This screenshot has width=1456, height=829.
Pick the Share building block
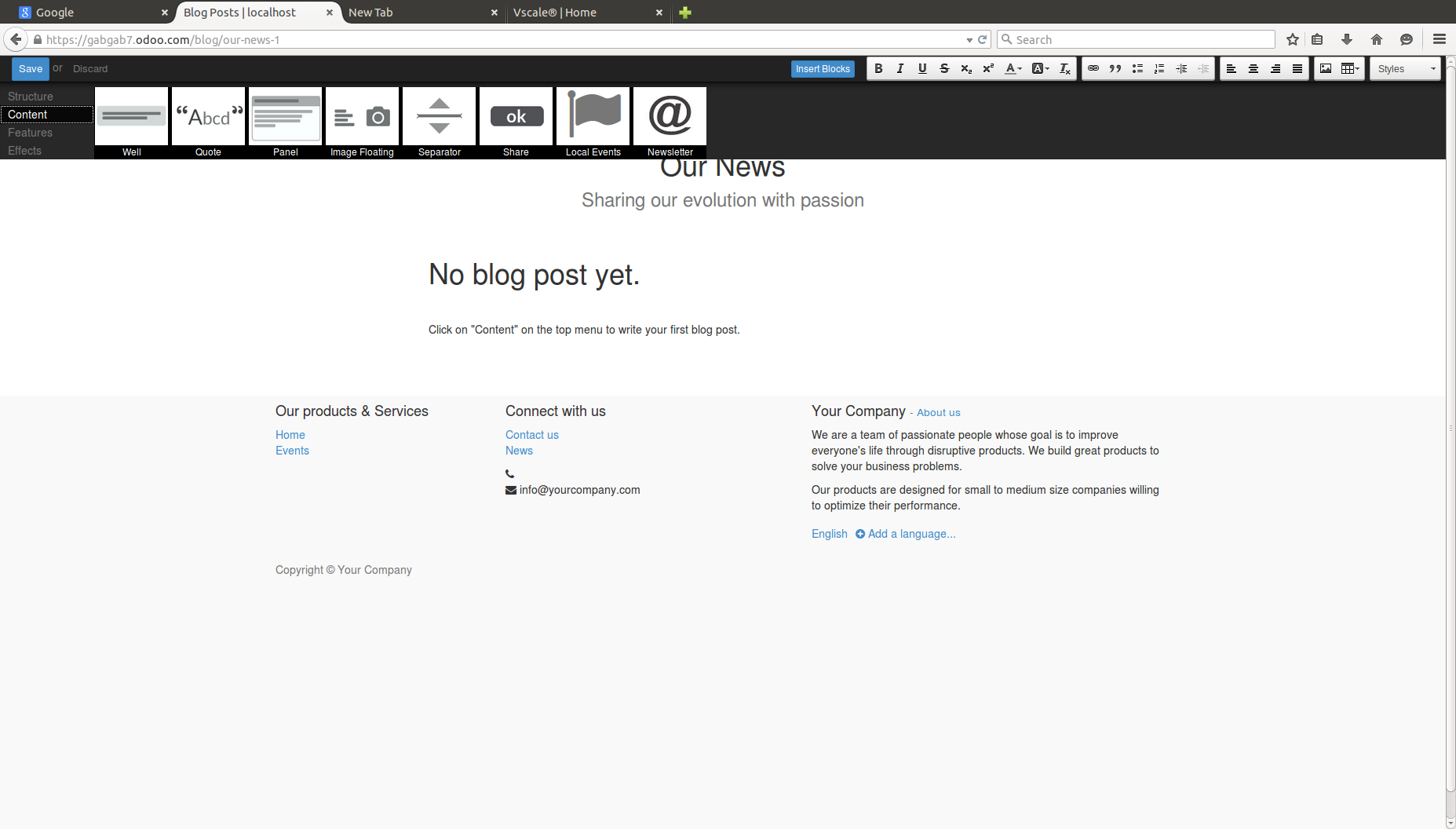[x=516, y=122]
